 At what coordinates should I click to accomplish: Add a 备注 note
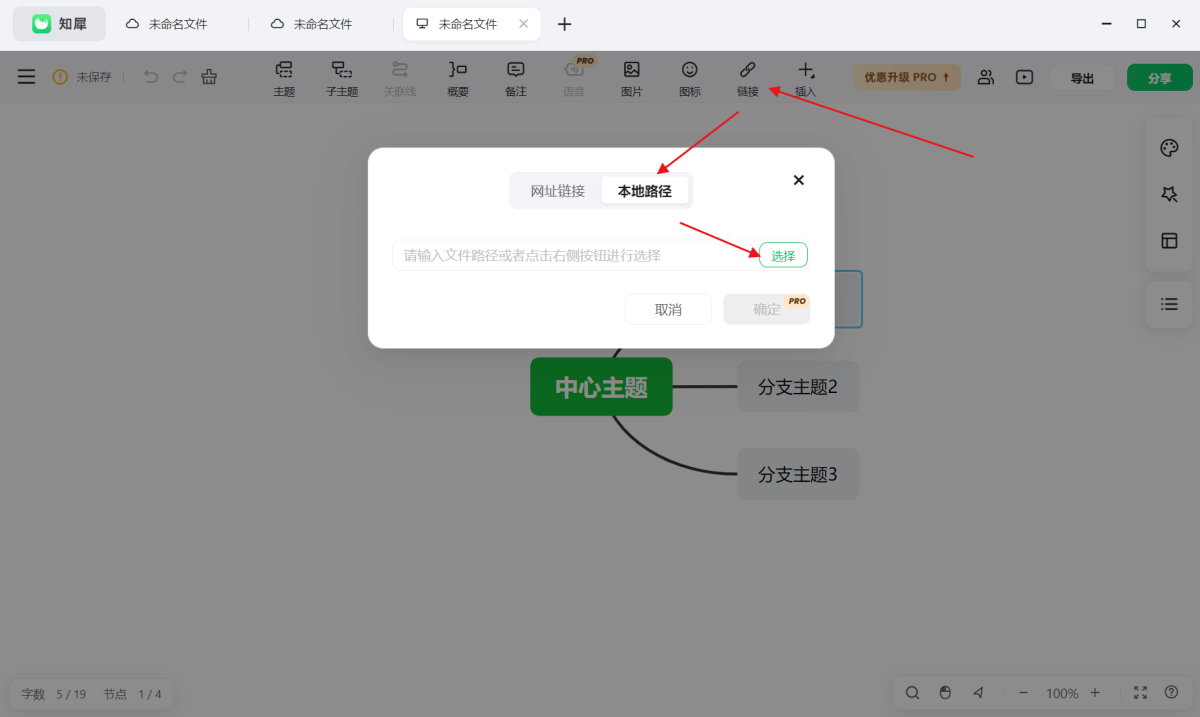[x=516, y=79]
